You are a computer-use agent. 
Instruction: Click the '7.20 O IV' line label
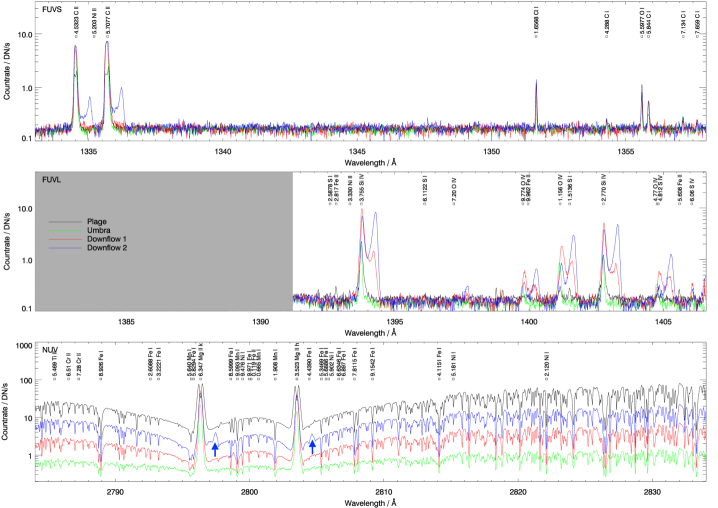coord(454,191)
